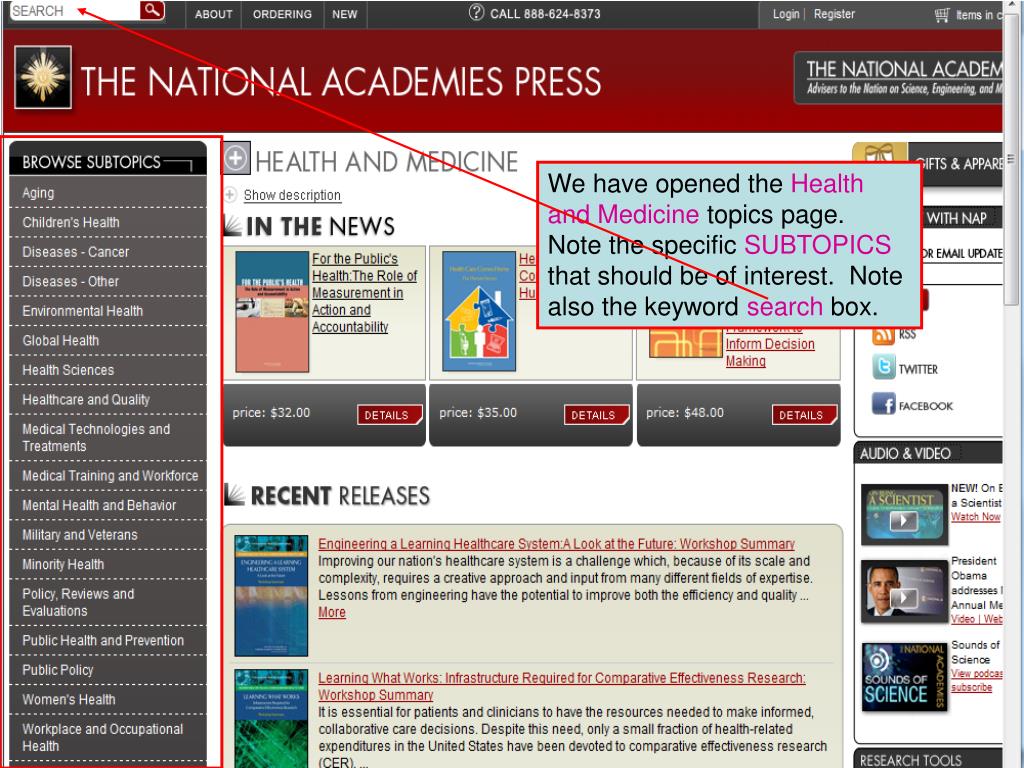The image size is (1024, 768).
Task: Click the For the Public's Health cover
Action: click(272, 312)
